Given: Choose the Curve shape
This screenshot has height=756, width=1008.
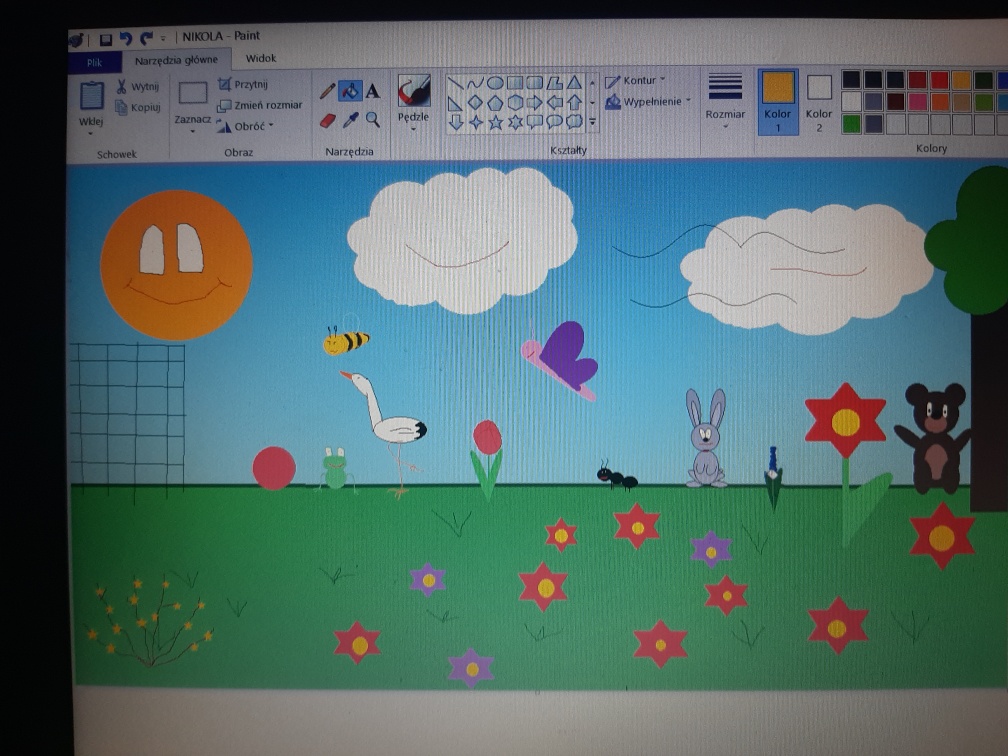Looking at the screenshot, I should coord(475,83).
